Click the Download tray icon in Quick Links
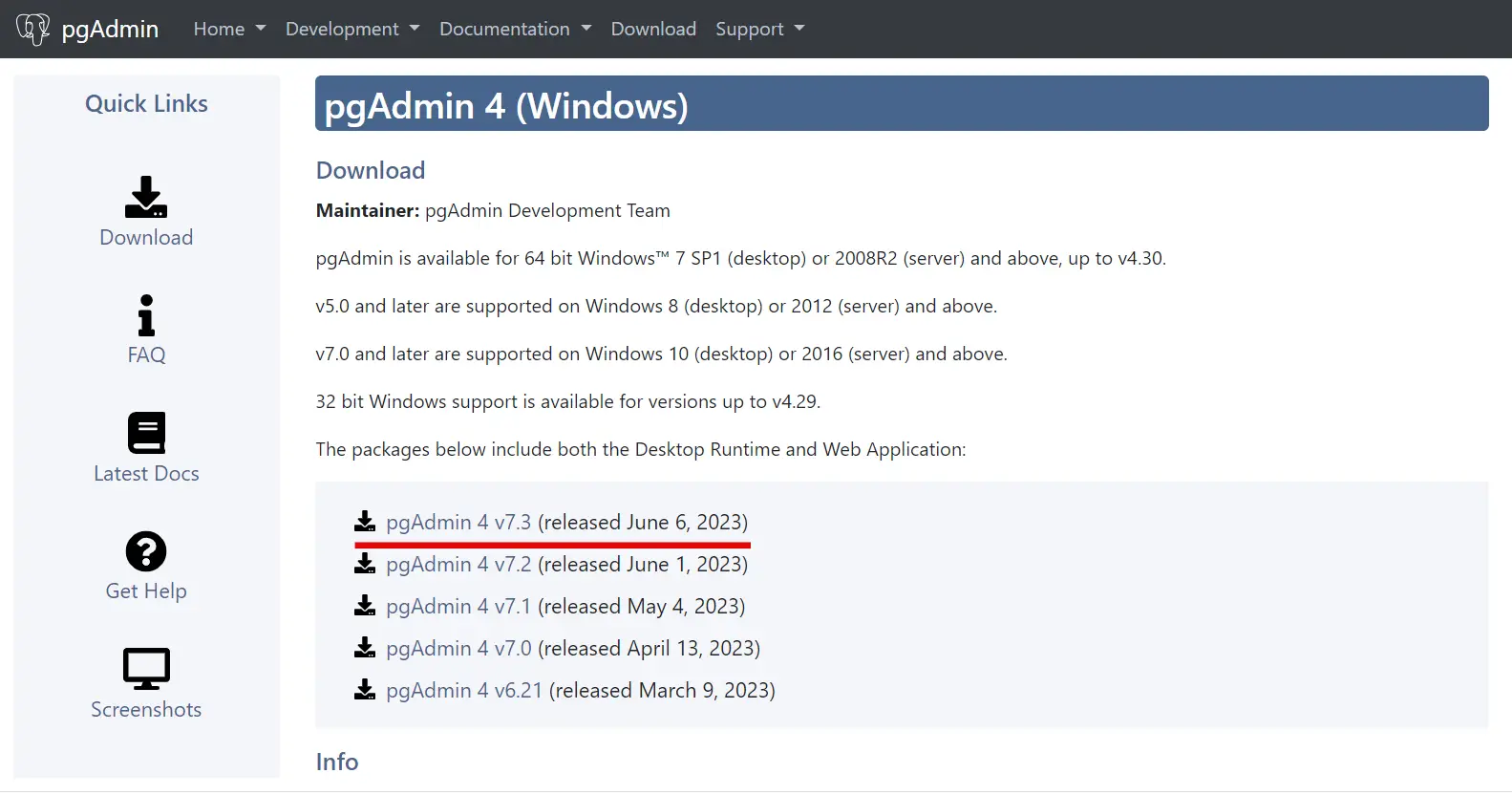The width and height of the screenshot is (1512, 795). coord(146,197)
